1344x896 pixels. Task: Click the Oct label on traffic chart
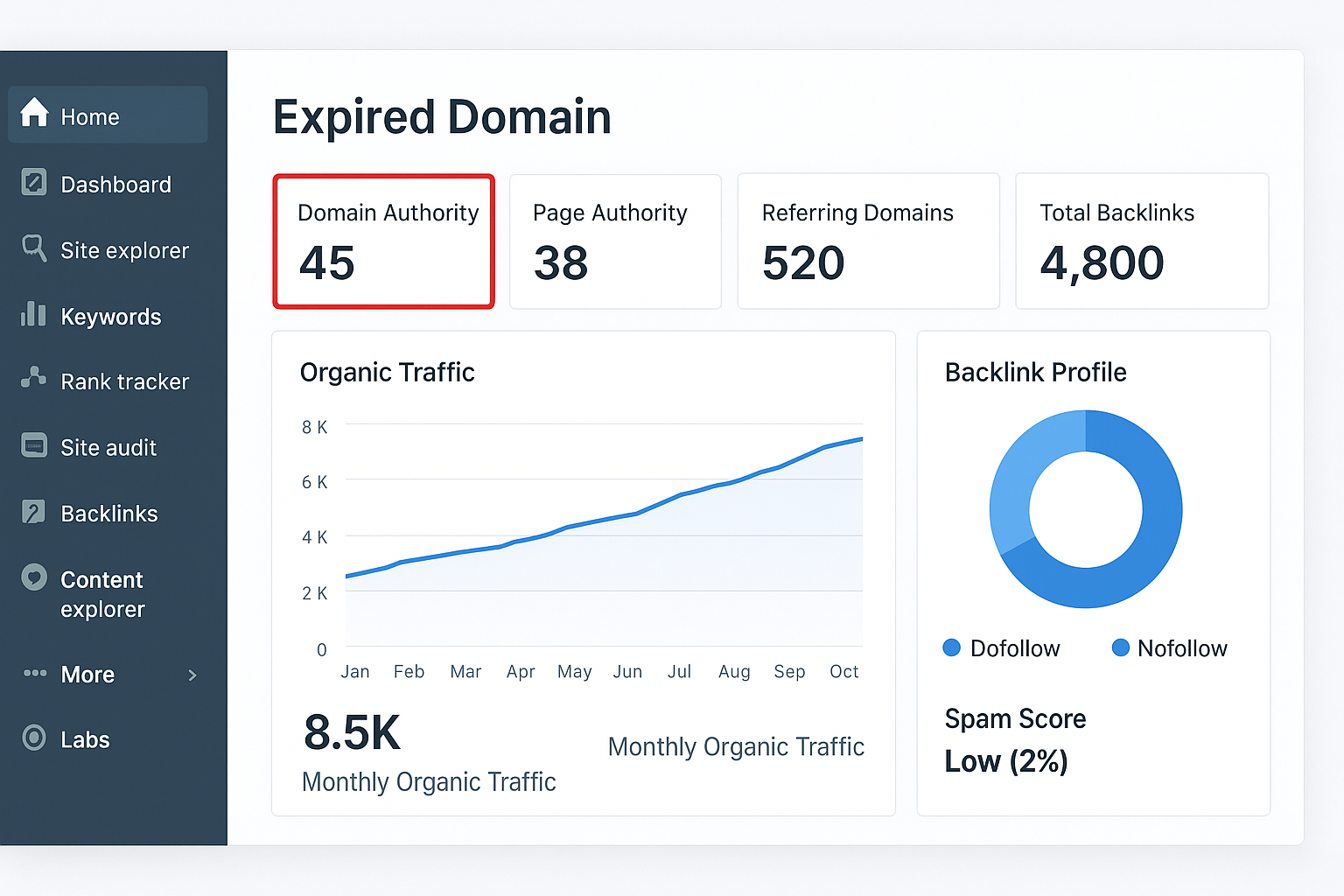point(843,671)
